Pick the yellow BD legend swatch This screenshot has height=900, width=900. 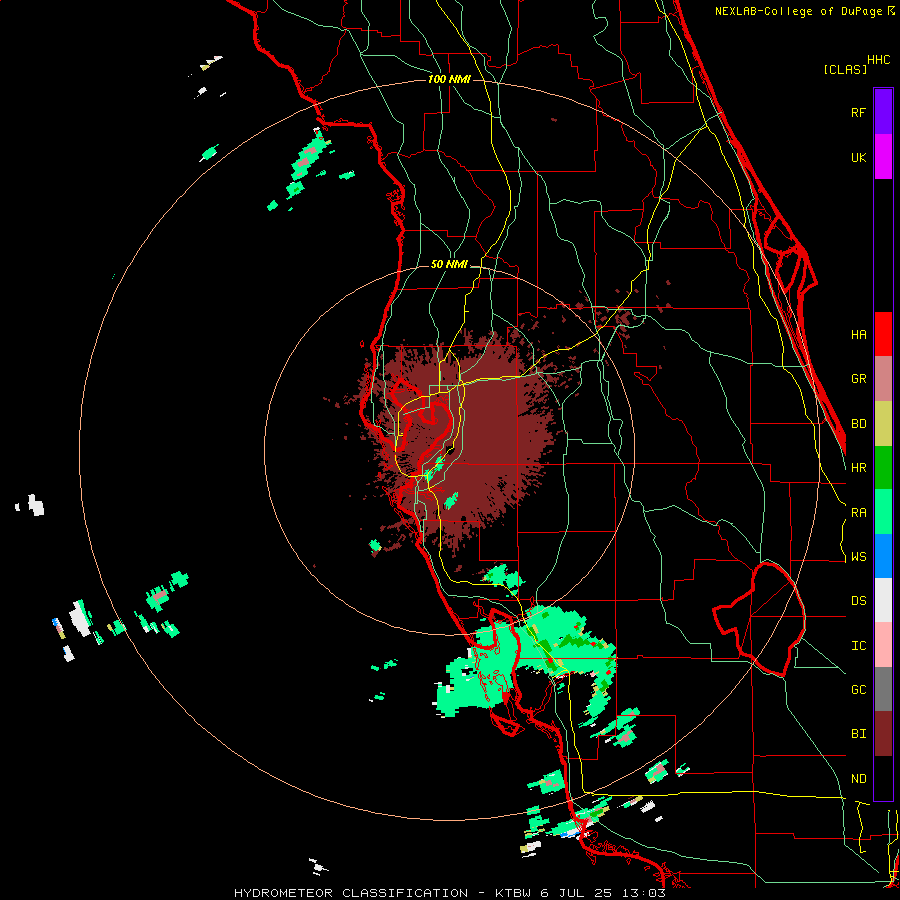883,424
